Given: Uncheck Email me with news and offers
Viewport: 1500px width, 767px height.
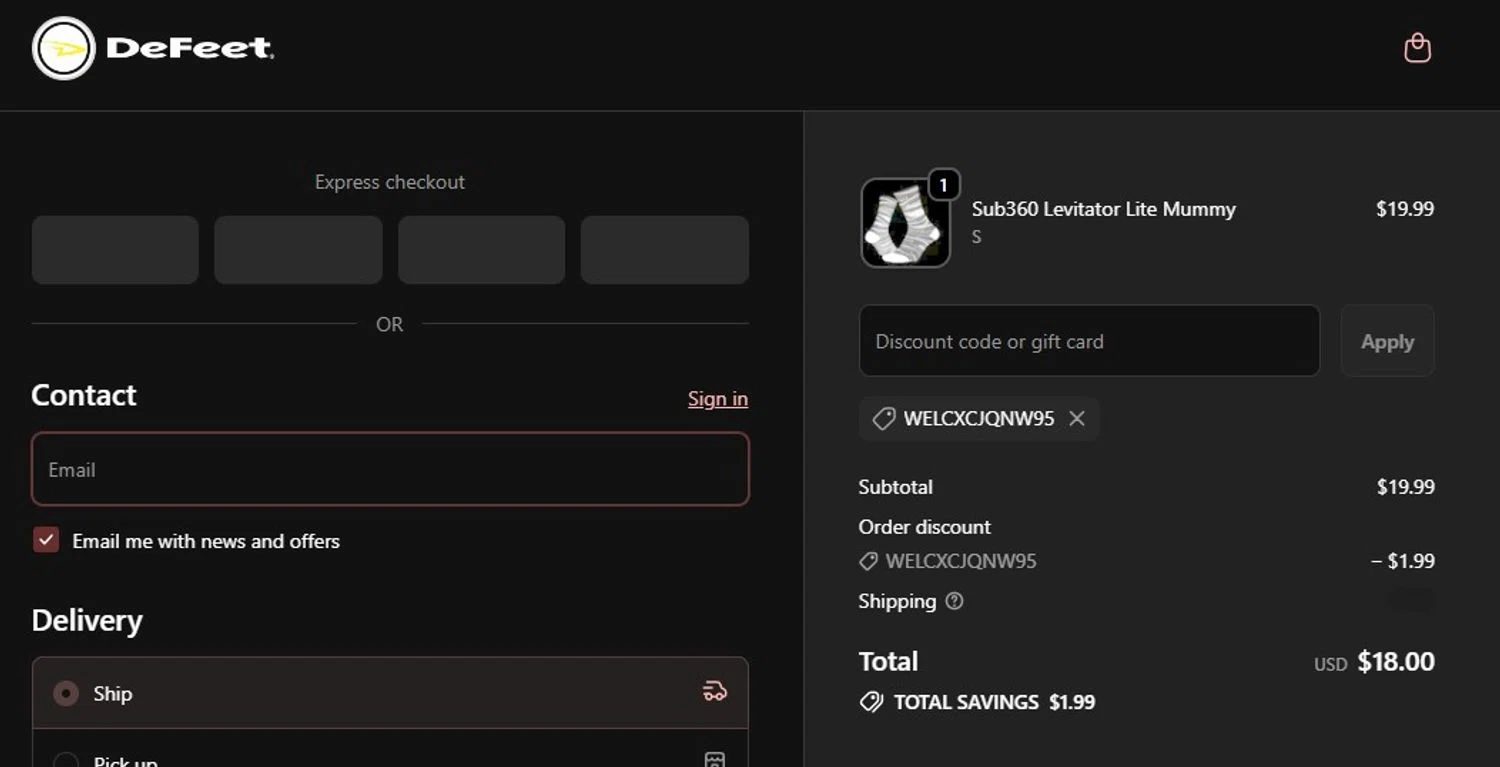Looking at the screenshot, I should click(x=46, y=540).
